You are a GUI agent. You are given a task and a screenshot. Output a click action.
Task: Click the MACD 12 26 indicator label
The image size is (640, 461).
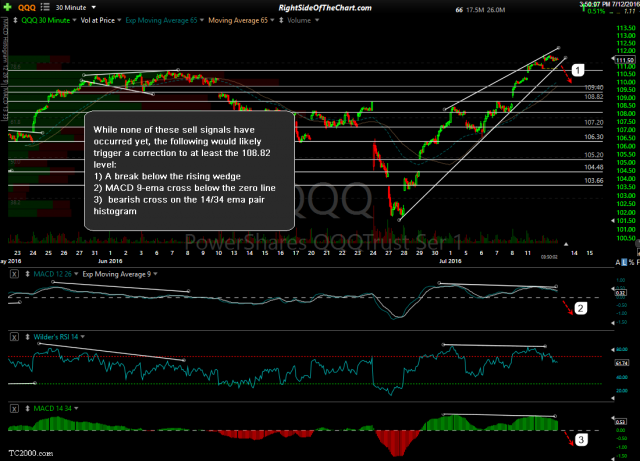(x=53, y=274)
